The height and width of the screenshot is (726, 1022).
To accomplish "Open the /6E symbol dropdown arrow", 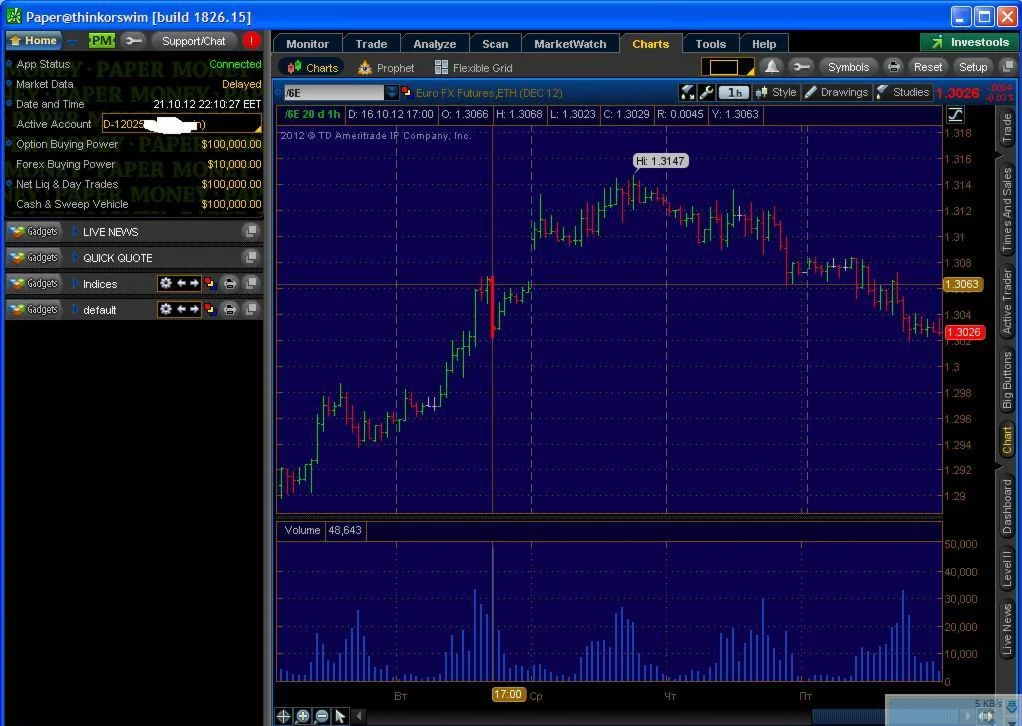I will click(391, 93).
